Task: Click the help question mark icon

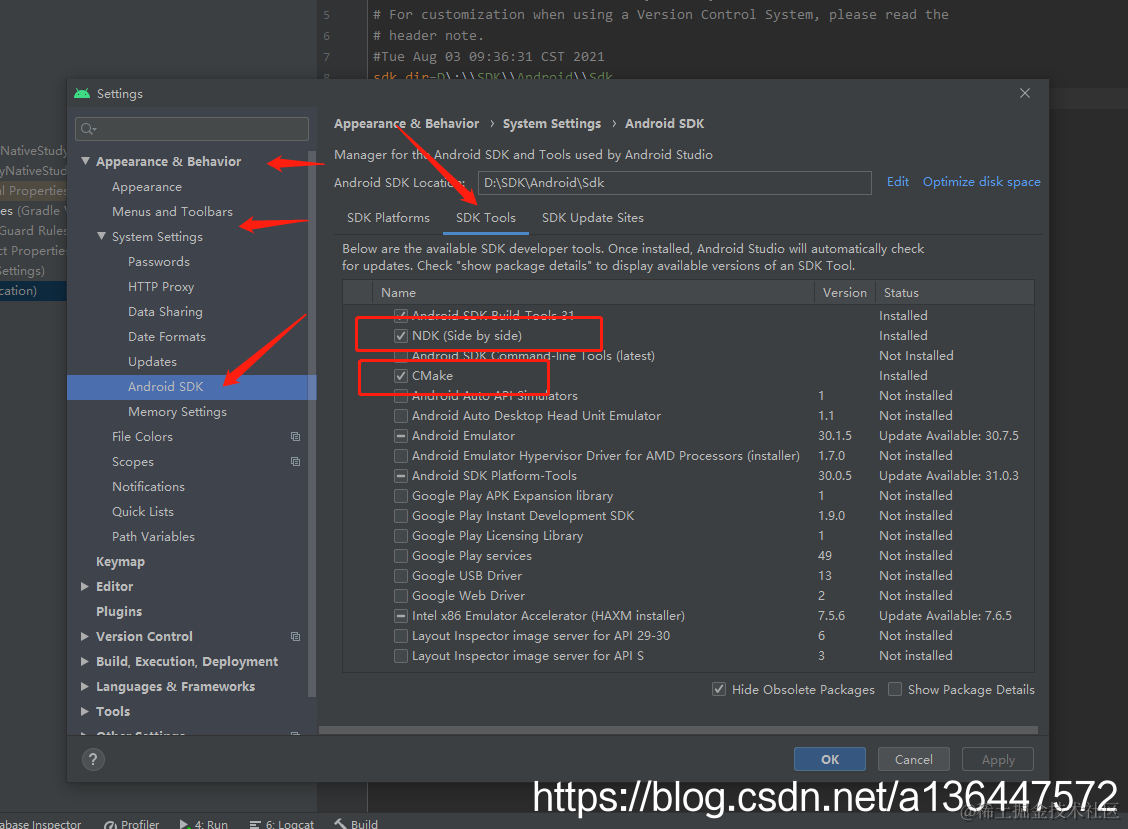Action: pyautogui.click(x=93, y=759)
